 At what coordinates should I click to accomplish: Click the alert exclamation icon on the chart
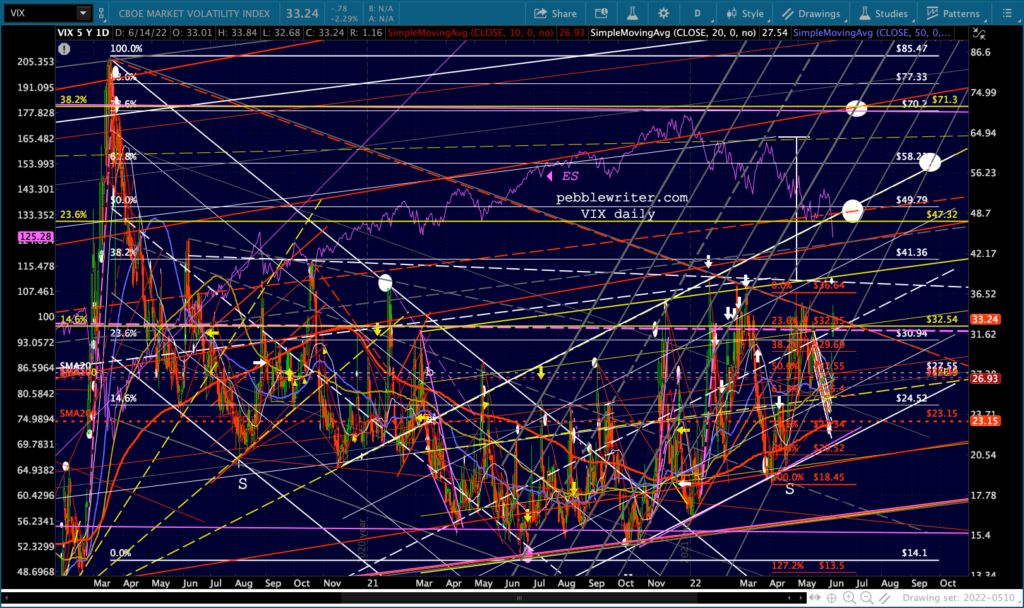tap(64, 48)
